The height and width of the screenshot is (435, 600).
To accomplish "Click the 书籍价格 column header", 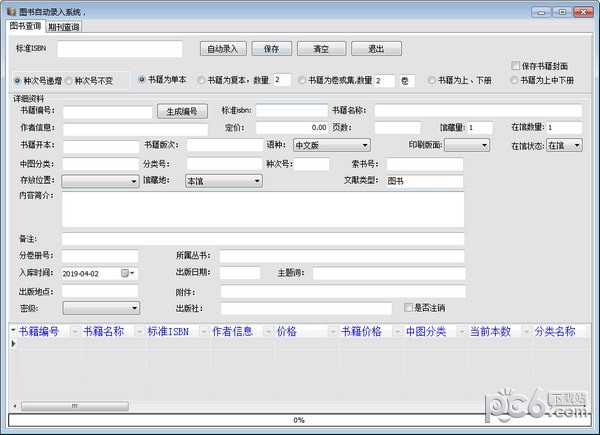I will (x=362, y=331).
